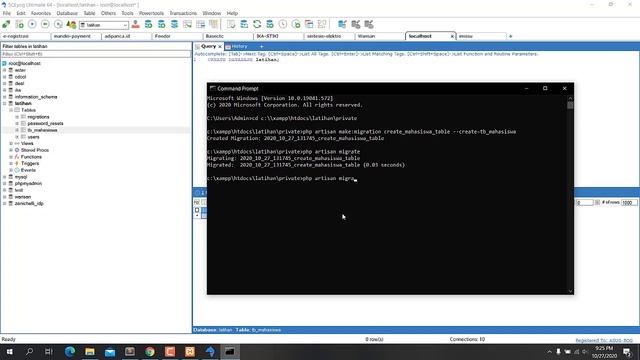
Task: Click the leftmost of the three rightmost toolbar icons
Action: 342,24
